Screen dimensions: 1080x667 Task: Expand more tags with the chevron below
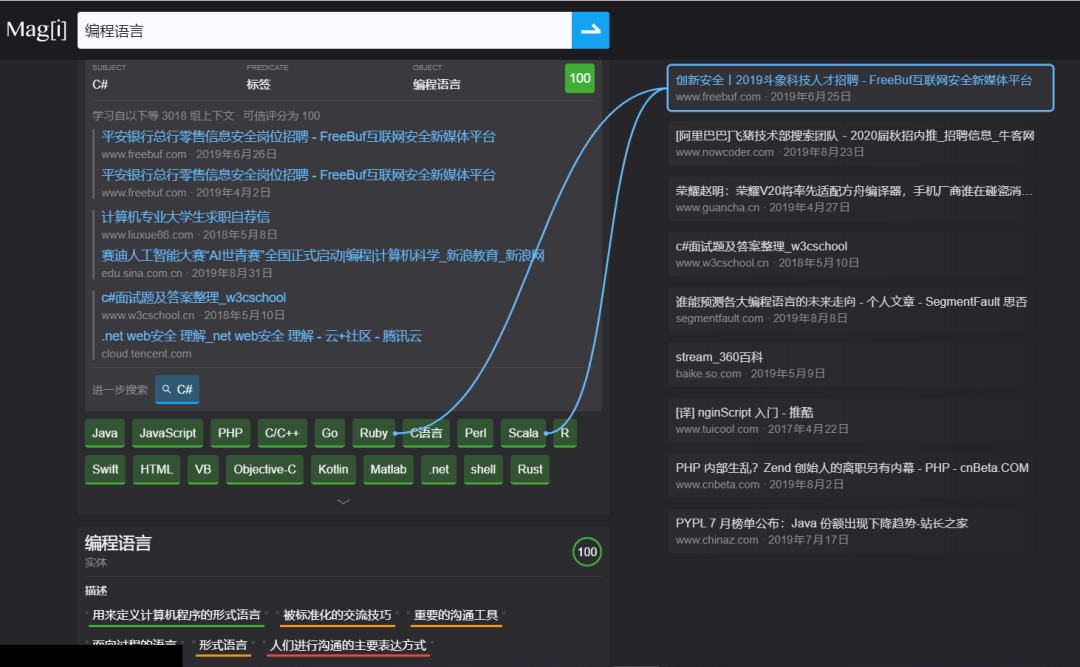pyautogui.click(x=343, y=501)
